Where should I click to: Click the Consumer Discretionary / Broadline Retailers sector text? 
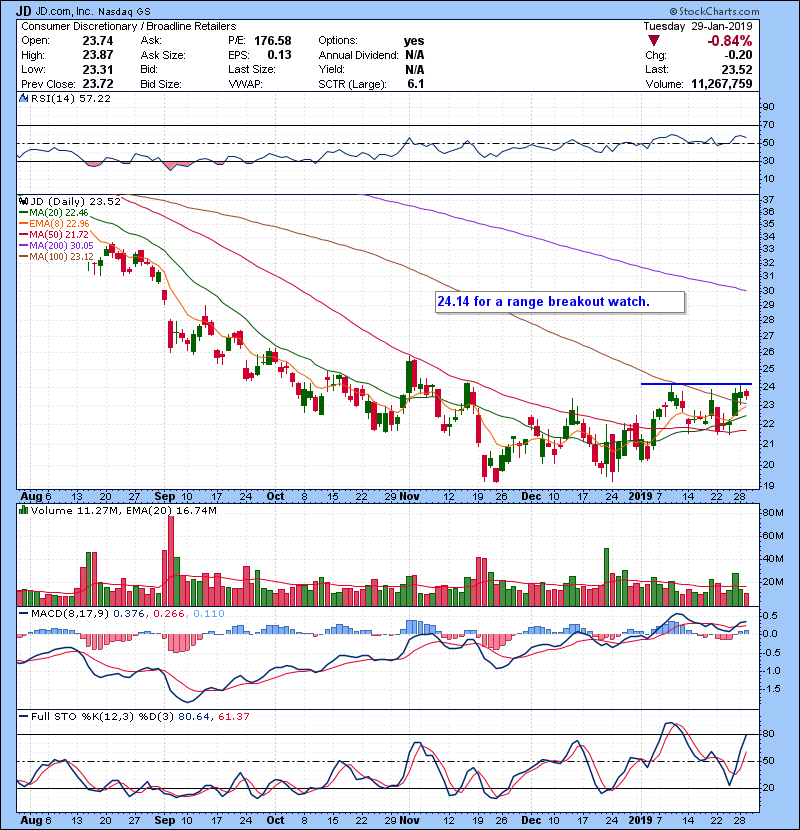pyautogui.click(x=129, y=25)
